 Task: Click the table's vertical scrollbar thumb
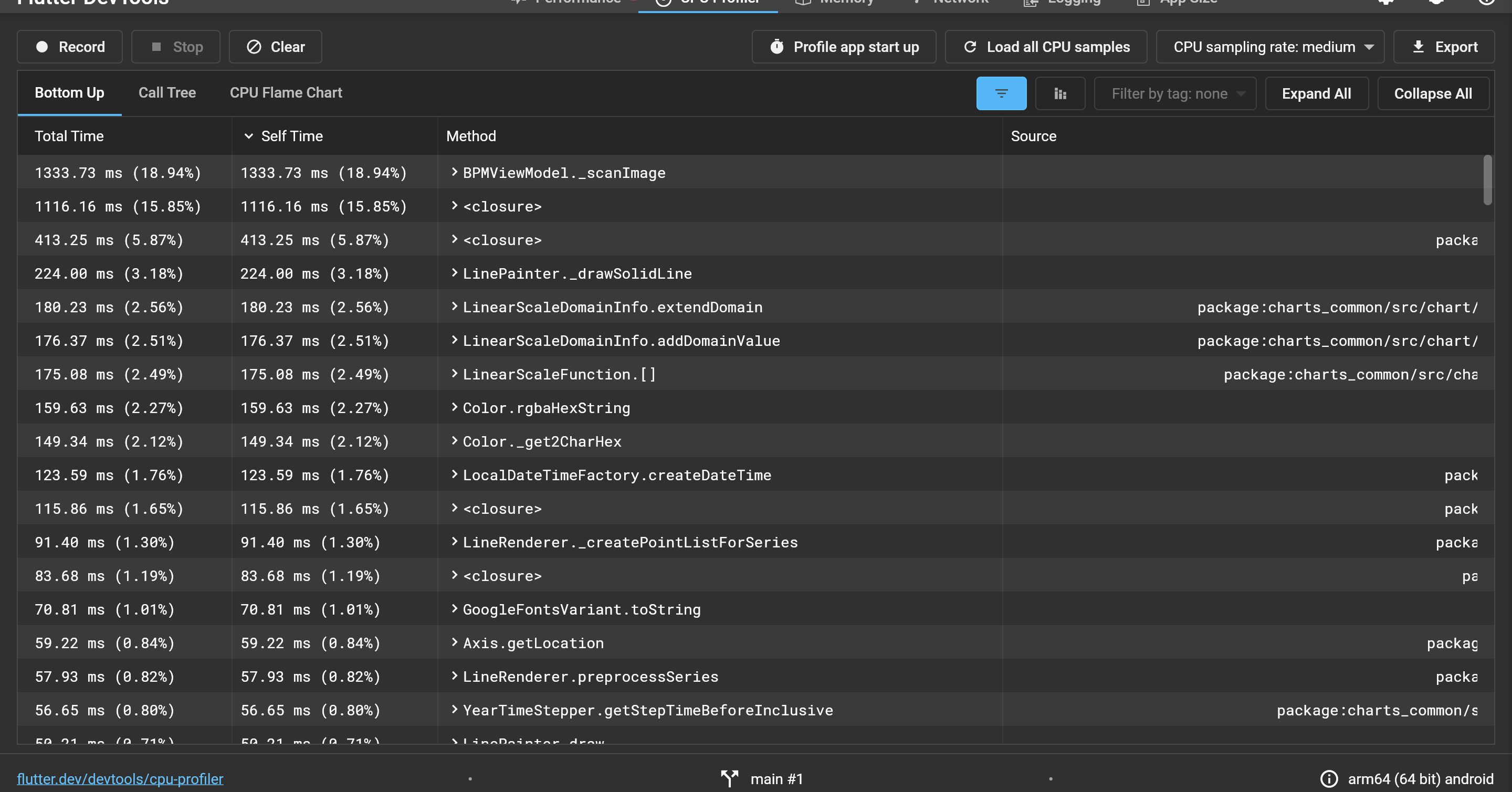pos(1487,180)
